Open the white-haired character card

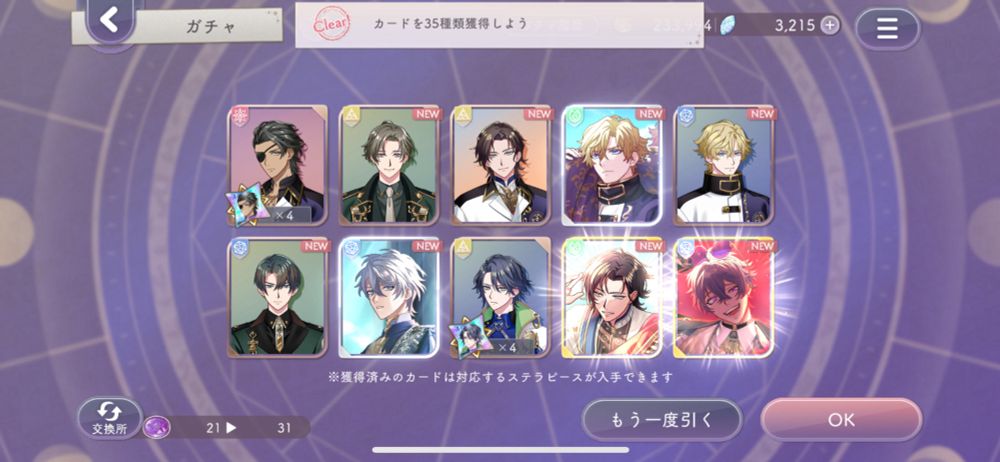point(389,297)
